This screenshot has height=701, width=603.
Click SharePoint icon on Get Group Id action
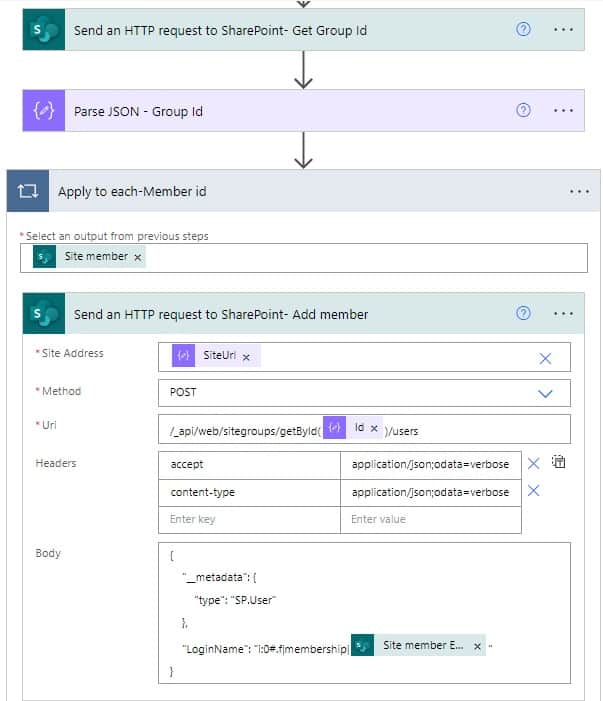click(x=44, y=30)
